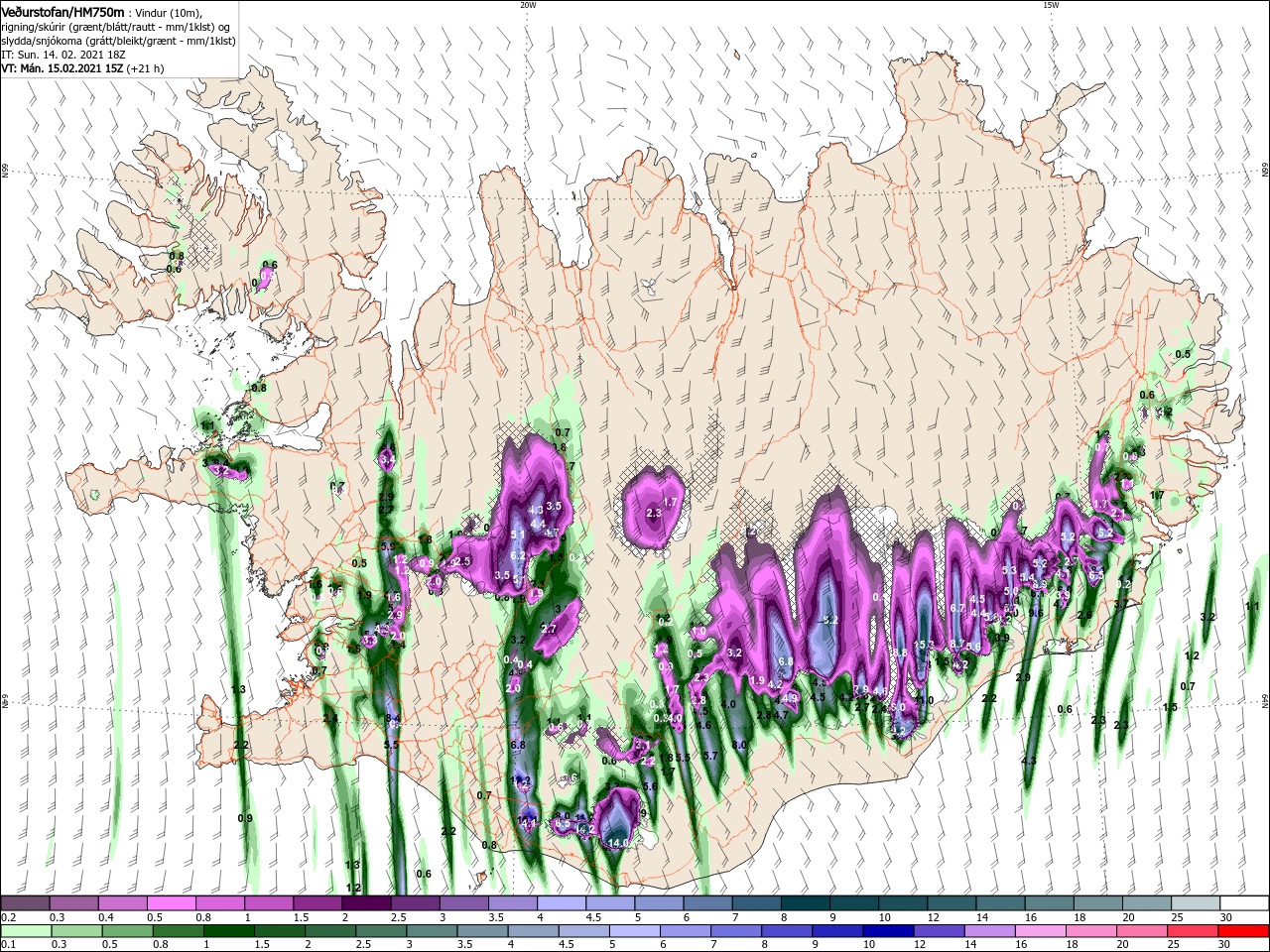Click the bright red 30 rain scale swatch
1270x952 pixels.
(1244, 931)
